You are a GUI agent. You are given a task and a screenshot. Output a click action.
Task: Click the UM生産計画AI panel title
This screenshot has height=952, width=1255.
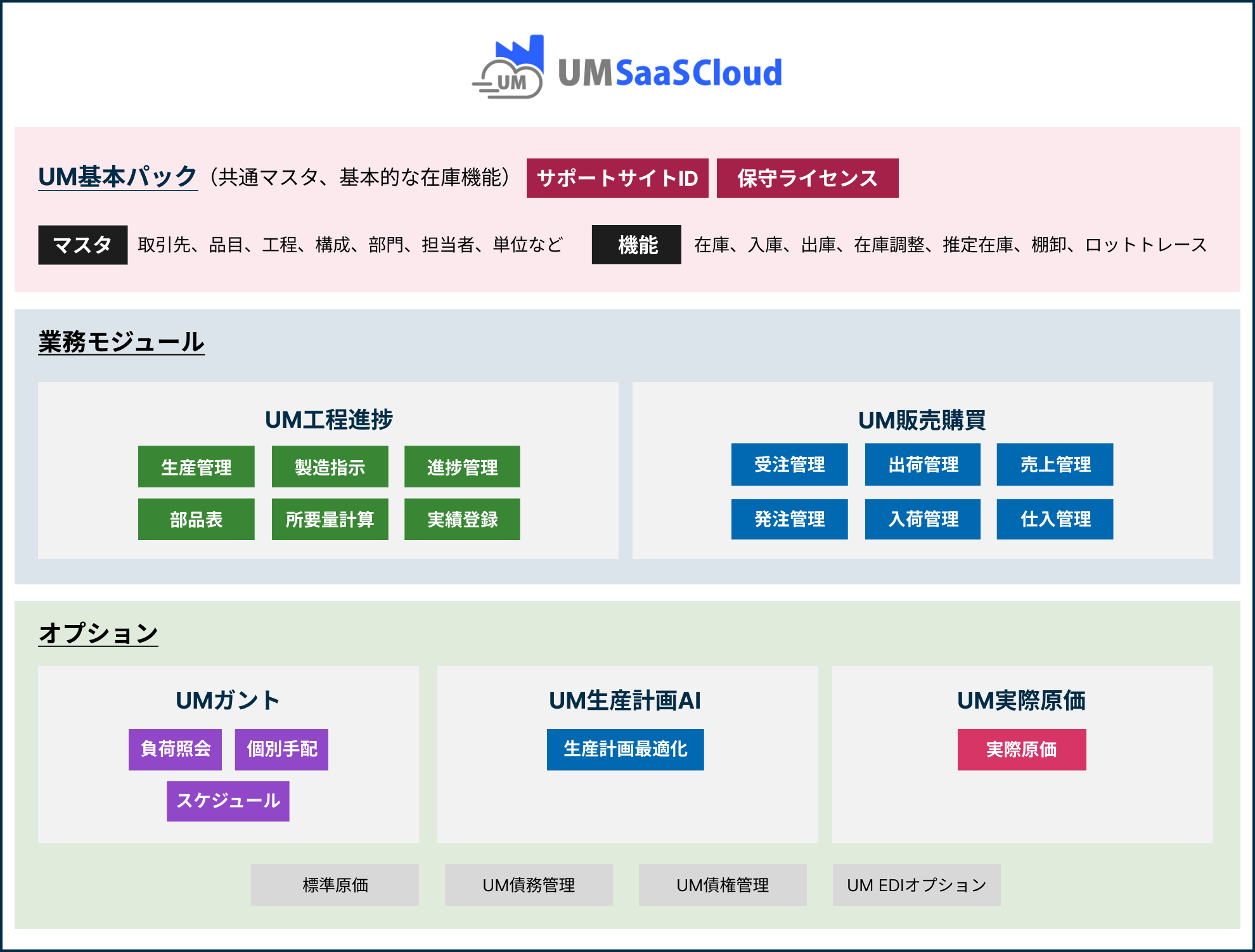(625, 700)
